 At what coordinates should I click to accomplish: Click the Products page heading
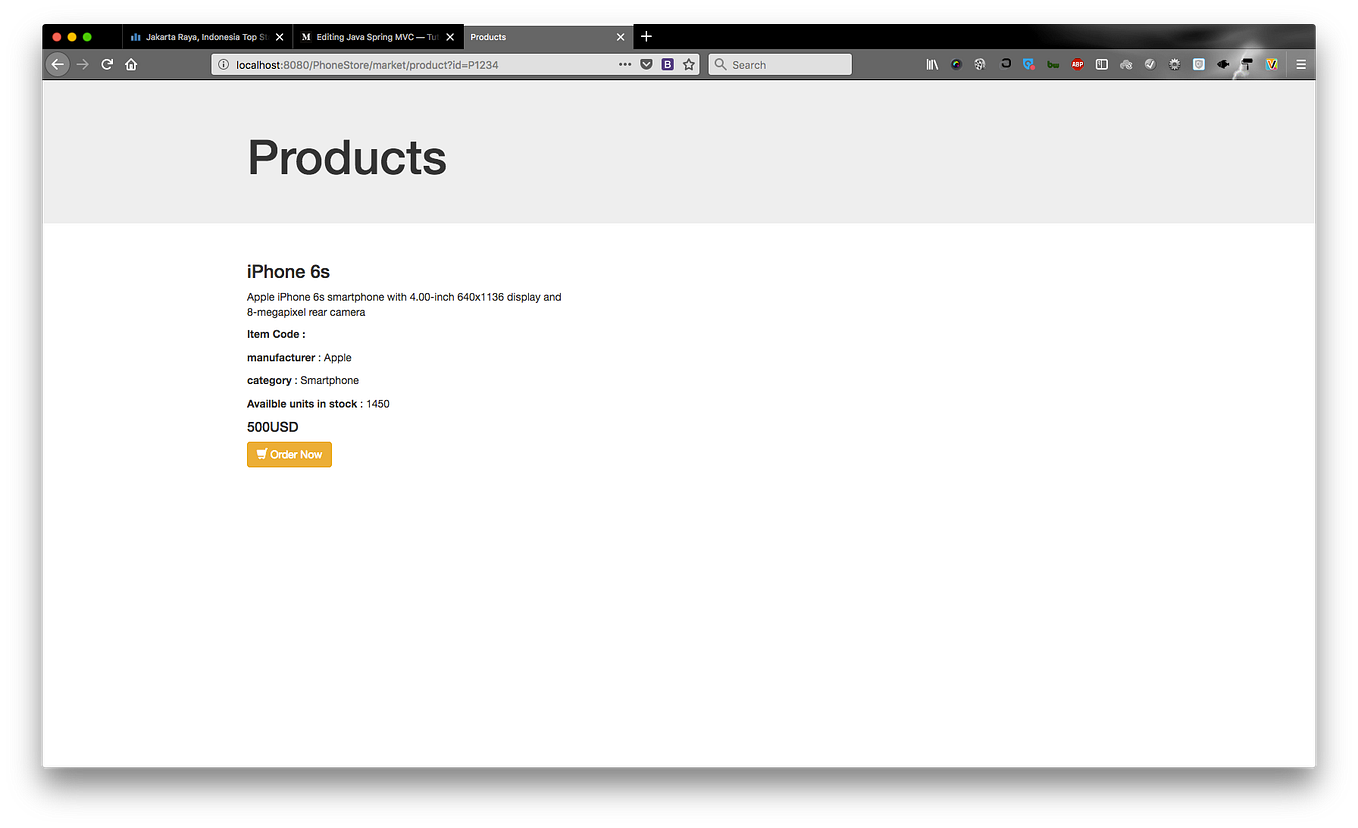click(347, 157)
